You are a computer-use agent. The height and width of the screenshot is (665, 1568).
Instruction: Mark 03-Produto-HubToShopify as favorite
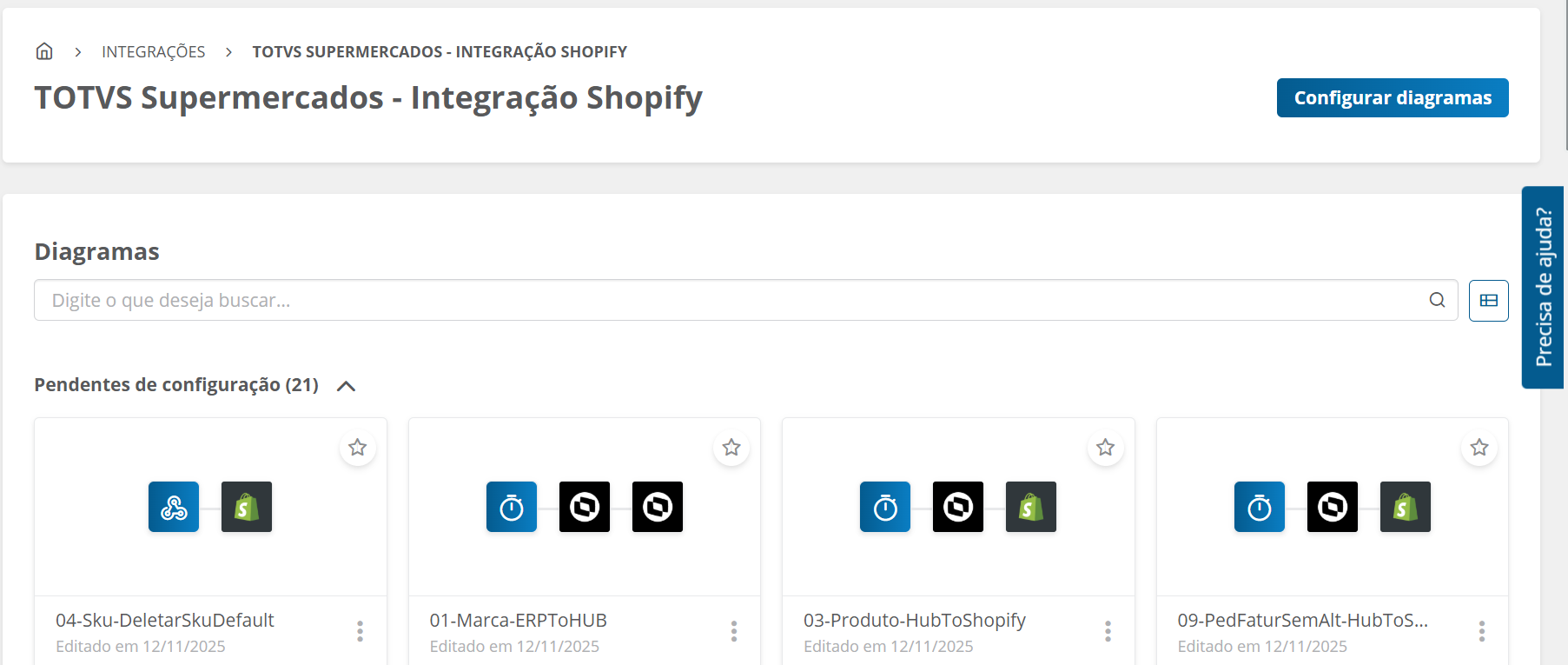click(x=1105, y=448)
